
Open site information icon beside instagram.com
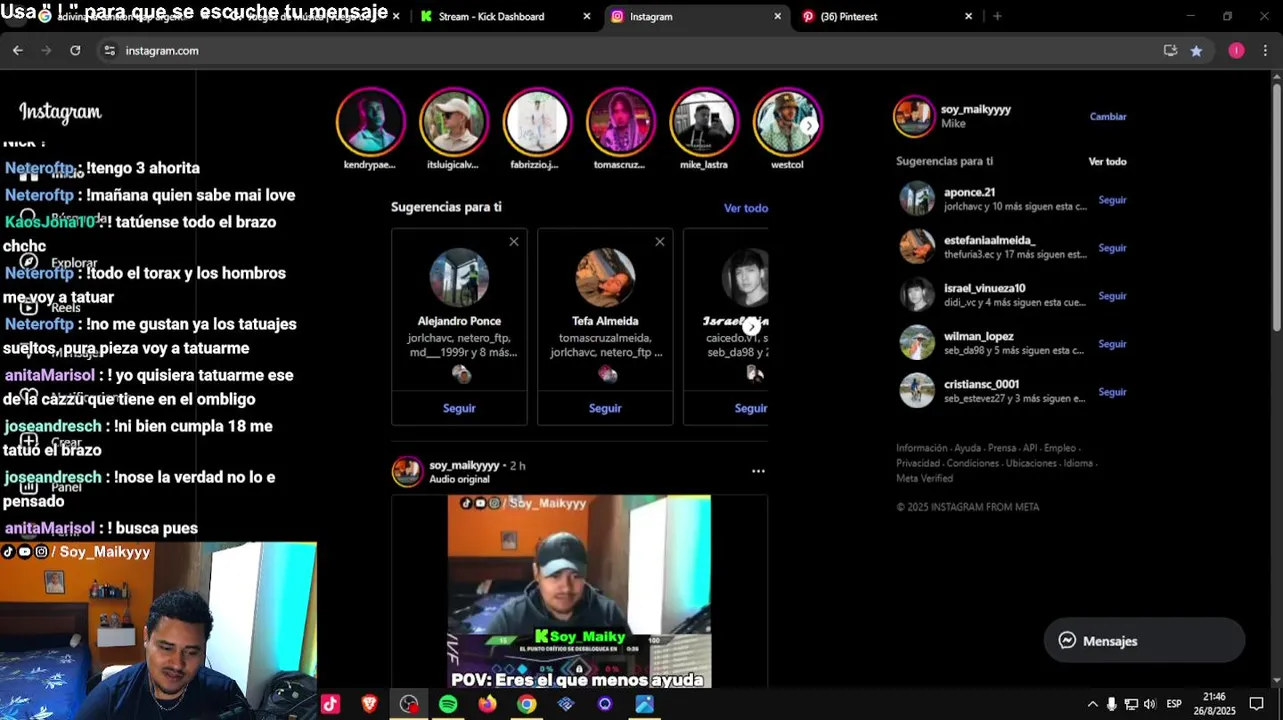point(110,50)
